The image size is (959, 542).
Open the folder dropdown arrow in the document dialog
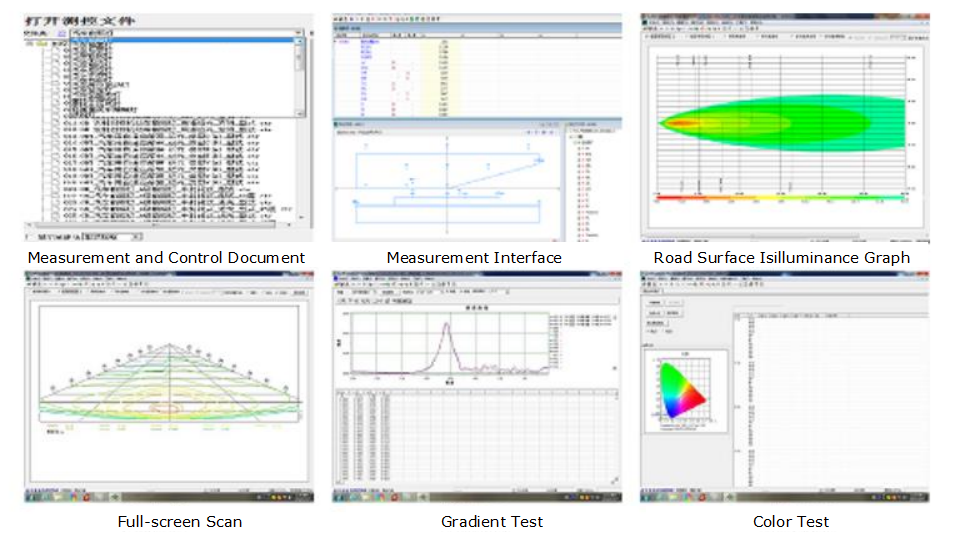tap(299, 33)
